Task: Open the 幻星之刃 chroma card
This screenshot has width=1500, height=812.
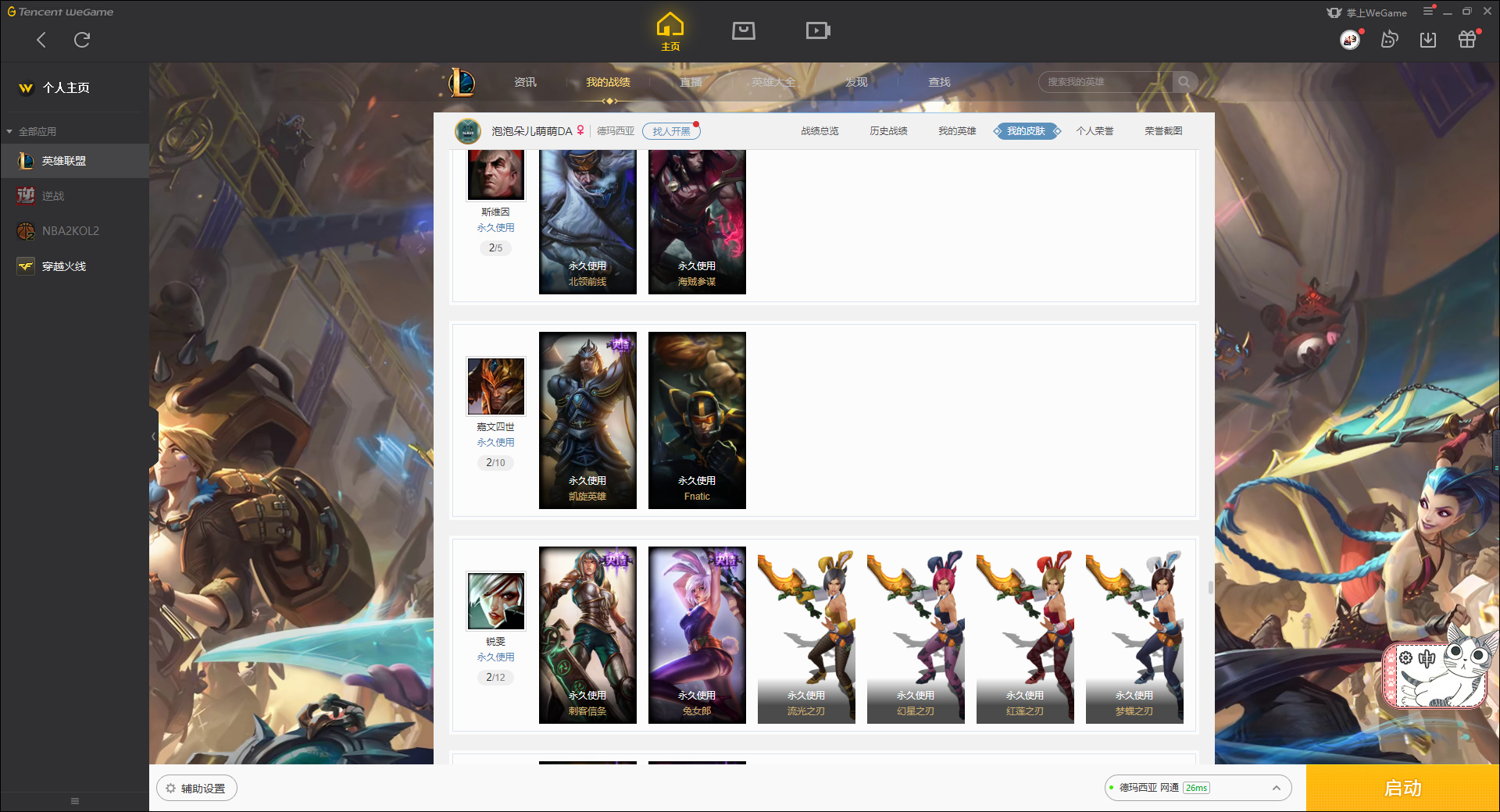Action: click(x=916, y=635)
